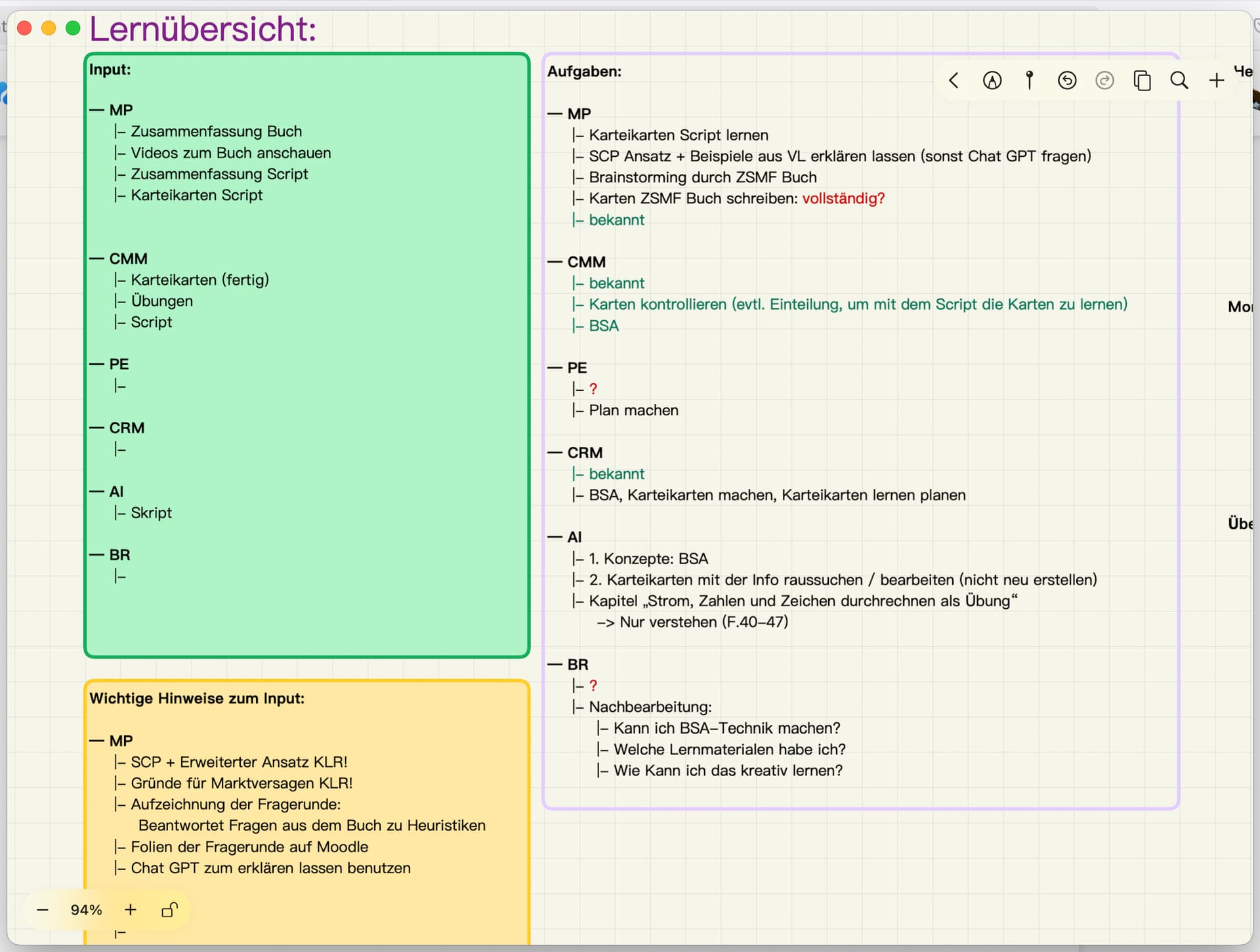Click 'Karteikarten (fertig)' under CMM

click(199, 279)
